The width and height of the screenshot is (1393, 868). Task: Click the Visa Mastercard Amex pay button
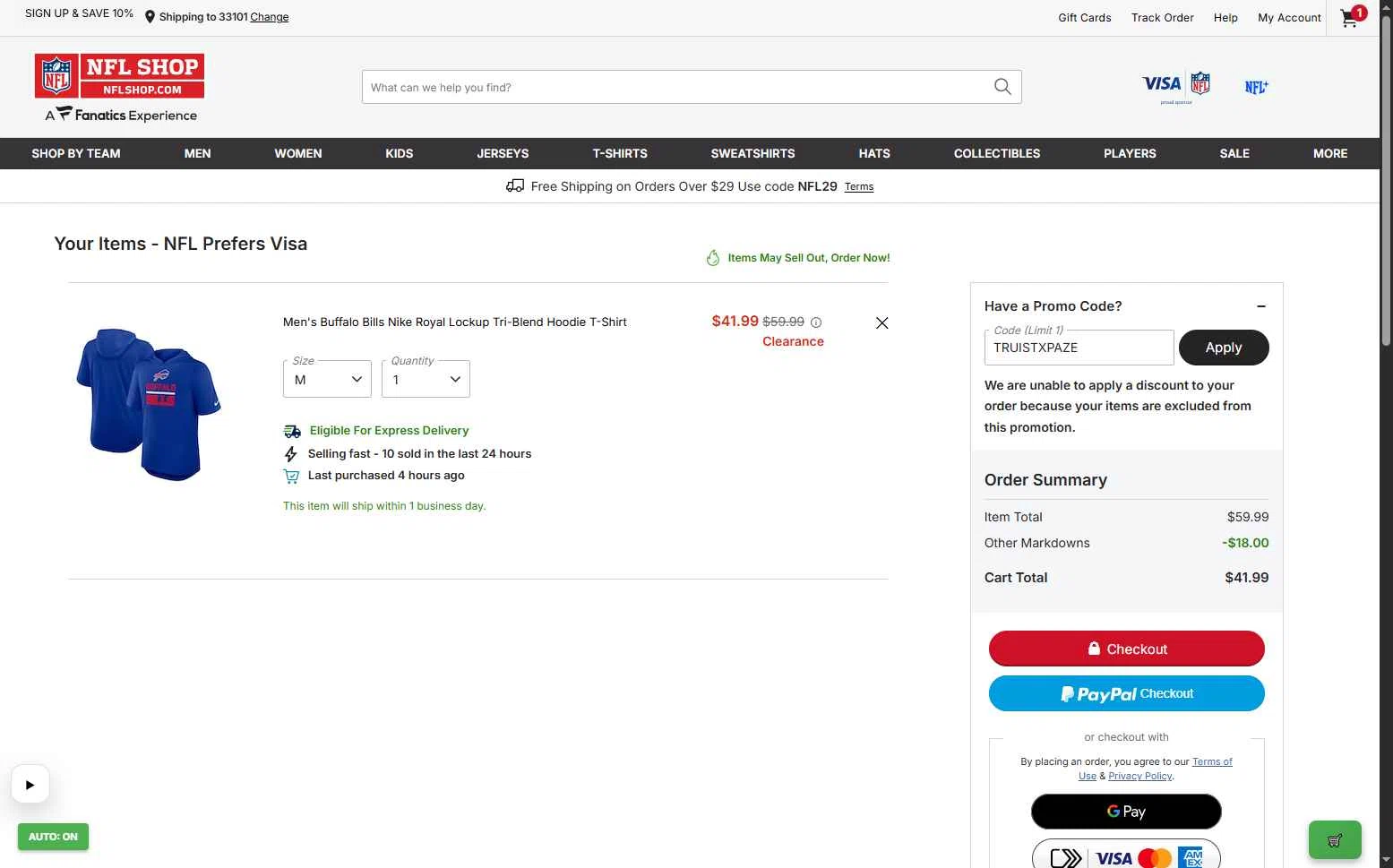pyautogui.click(x=1127, y=855)
